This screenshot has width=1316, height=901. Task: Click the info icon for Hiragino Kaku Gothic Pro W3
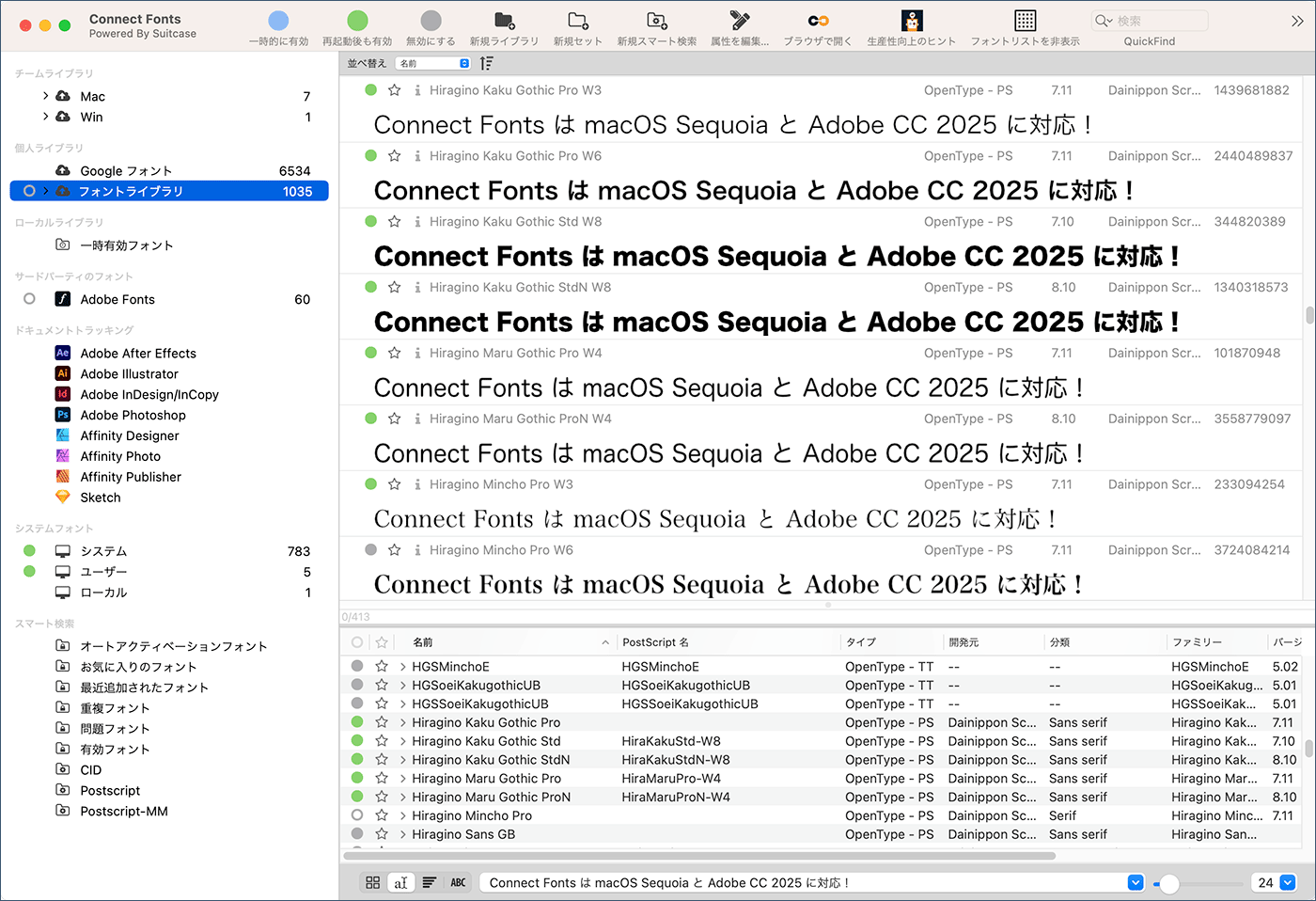tap(417, 90)
